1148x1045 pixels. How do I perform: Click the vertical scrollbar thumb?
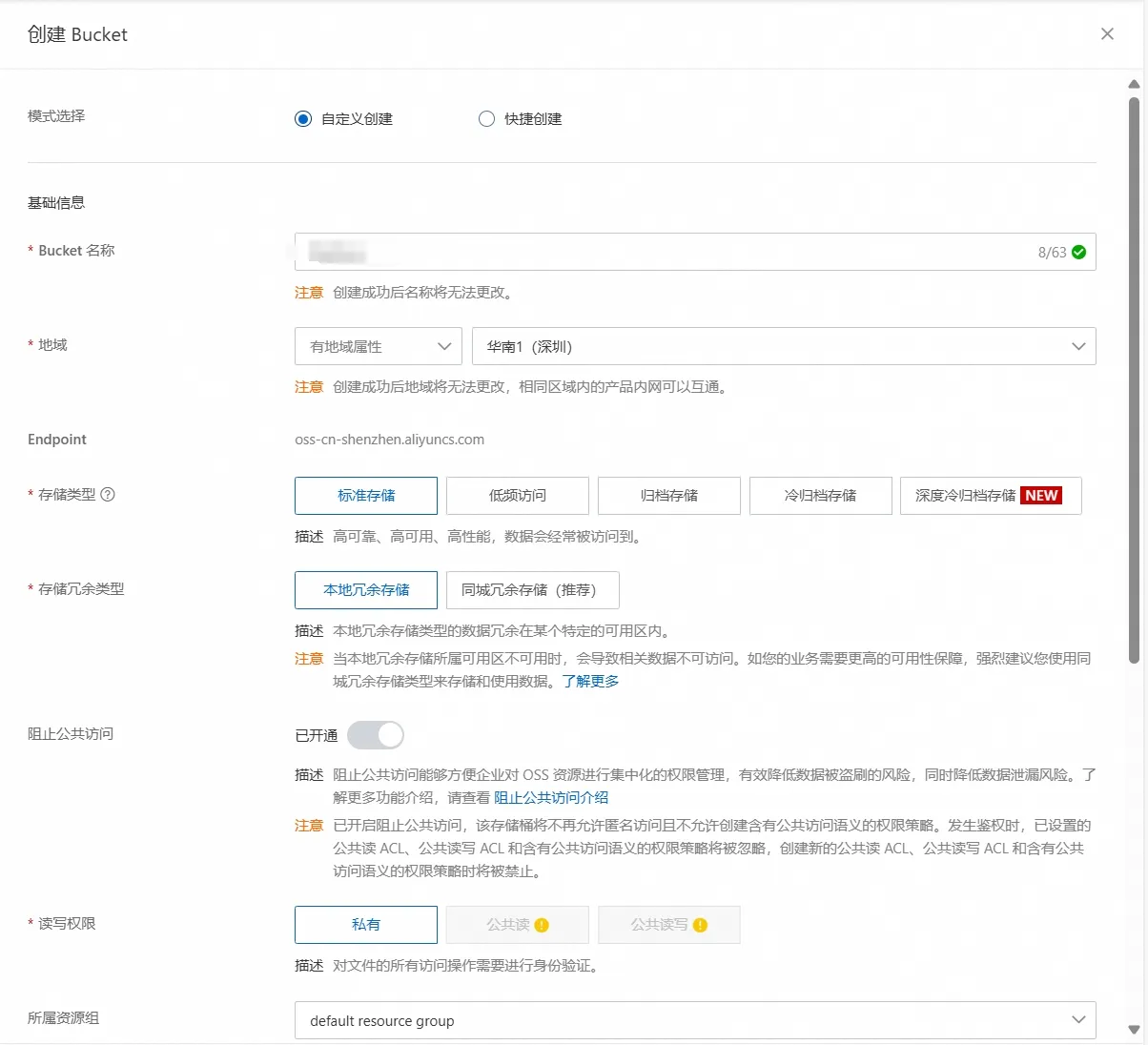coord(1134,379)
